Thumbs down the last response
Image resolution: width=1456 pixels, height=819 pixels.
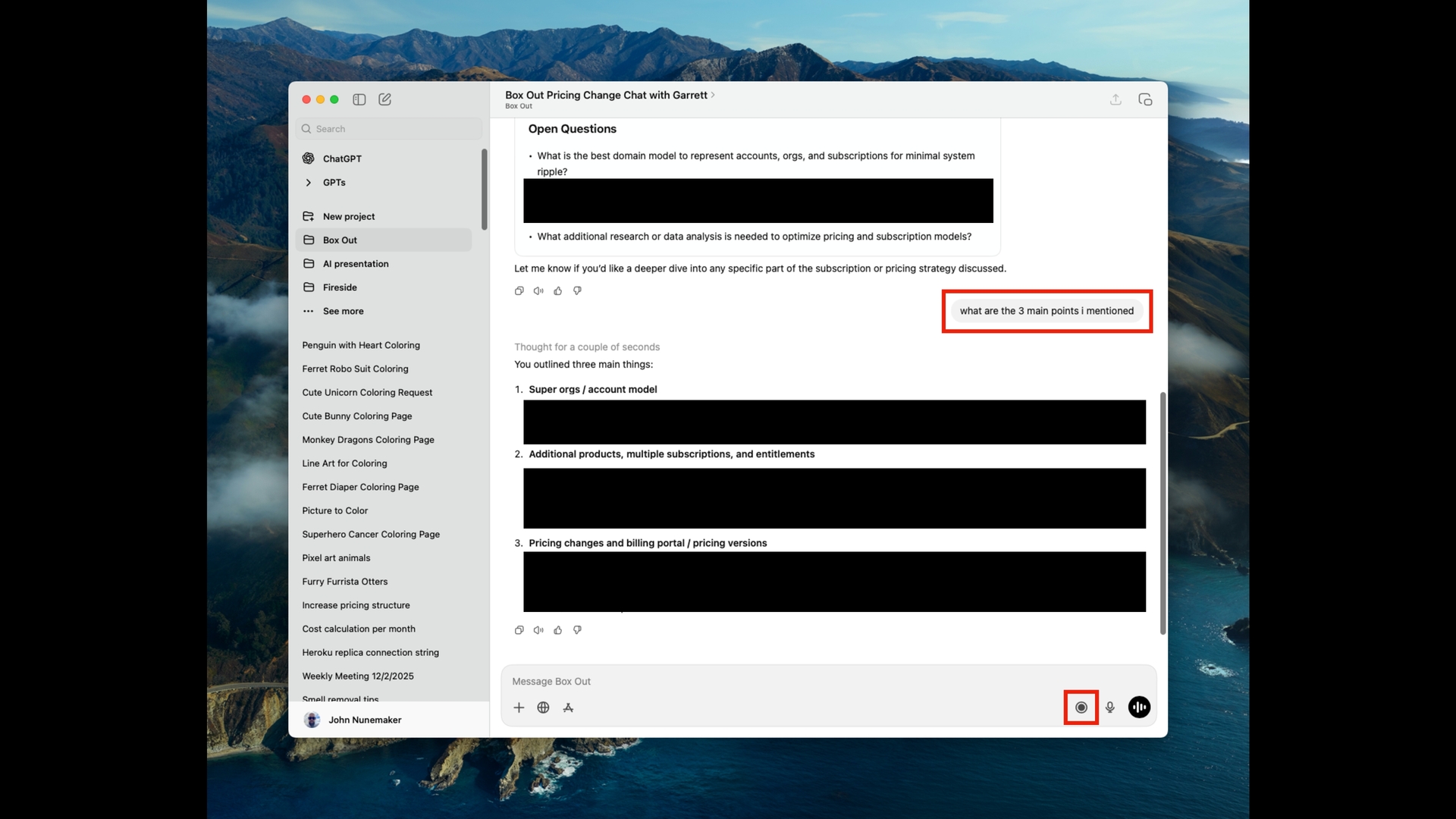578,630
